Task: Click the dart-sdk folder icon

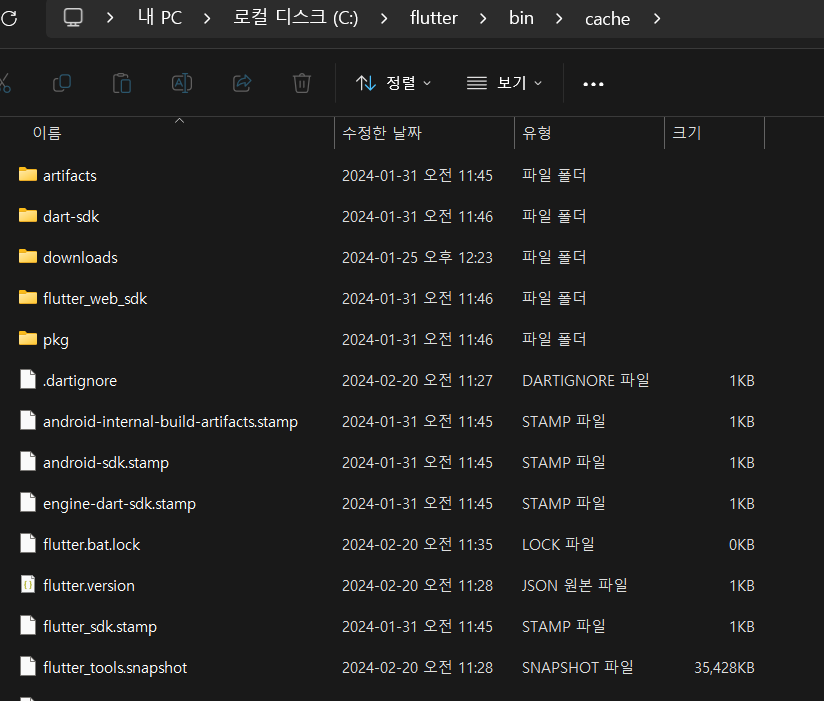Action: tap(28, 215)
